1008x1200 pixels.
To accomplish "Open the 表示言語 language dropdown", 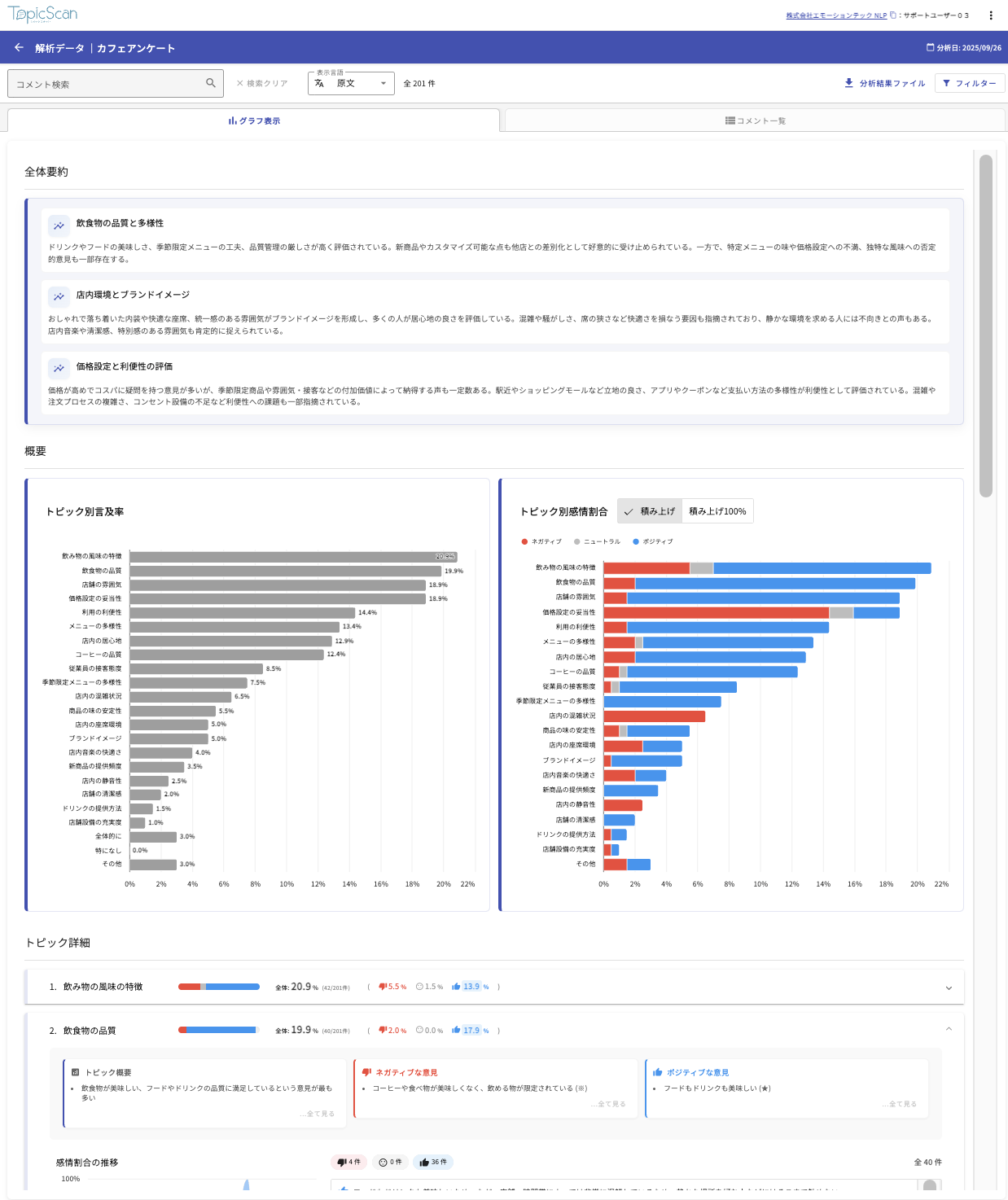I will (351, 83).
